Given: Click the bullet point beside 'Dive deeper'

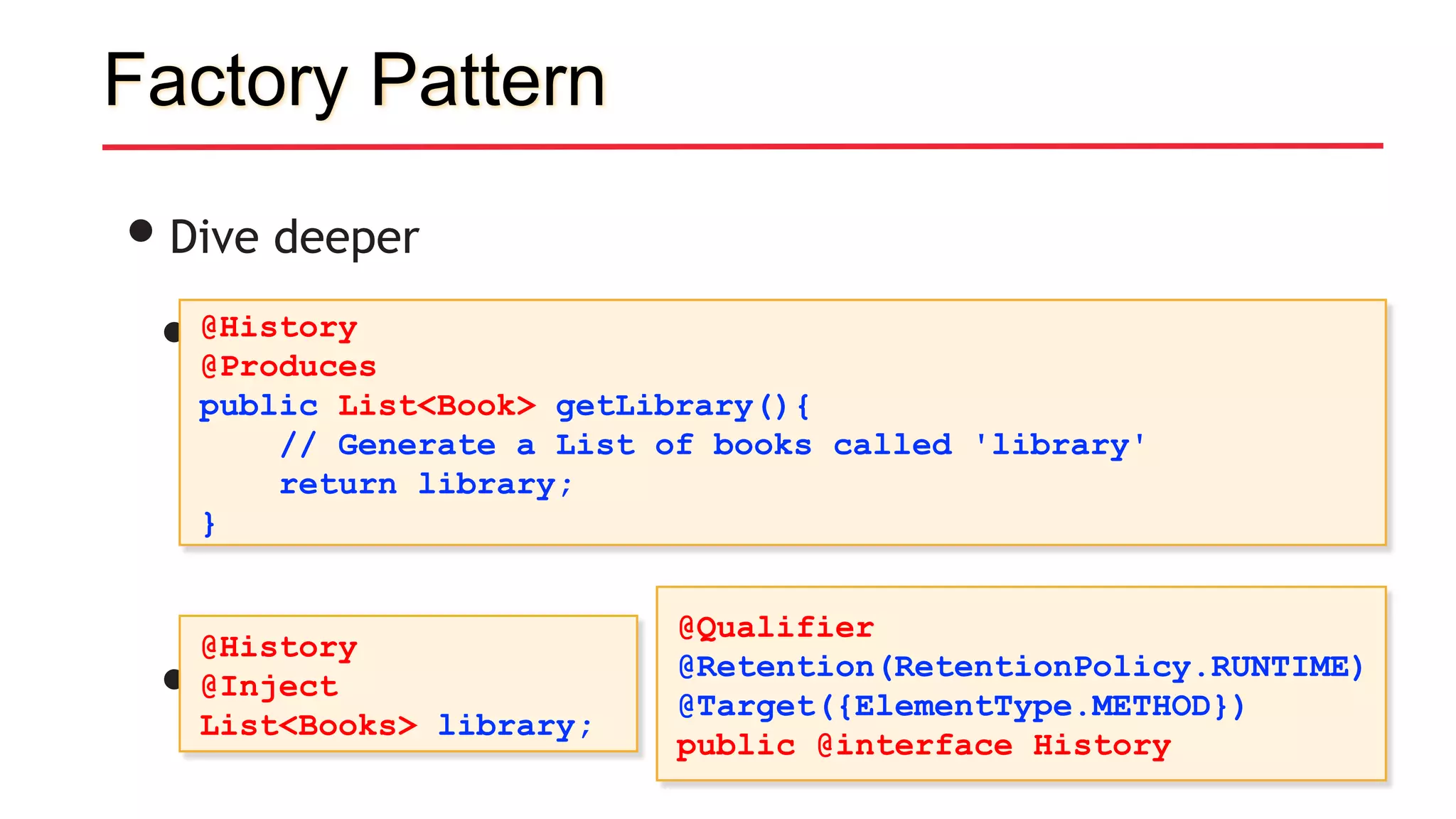Looking at the screenshot, I should (x=141, y=231).
